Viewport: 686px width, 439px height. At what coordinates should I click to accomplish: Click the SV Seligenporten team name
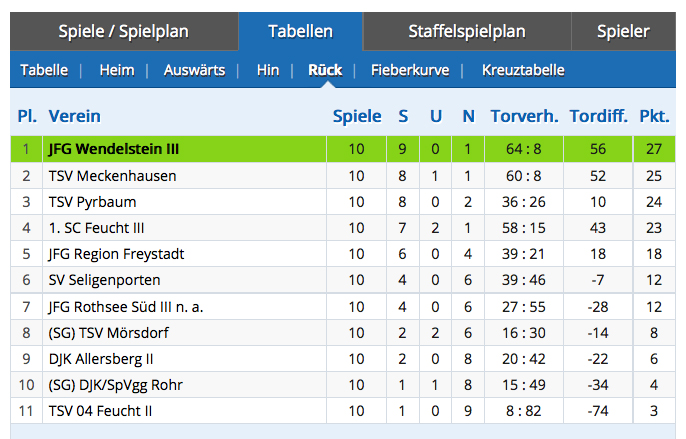(104, 280)
